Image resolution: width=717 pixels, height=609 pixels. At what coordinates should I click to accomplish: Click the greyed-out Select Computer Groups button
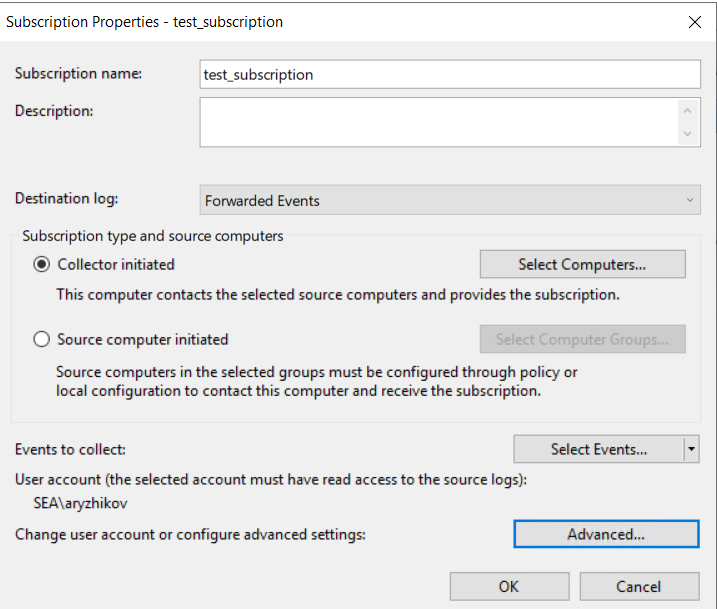tap(582, 339)
